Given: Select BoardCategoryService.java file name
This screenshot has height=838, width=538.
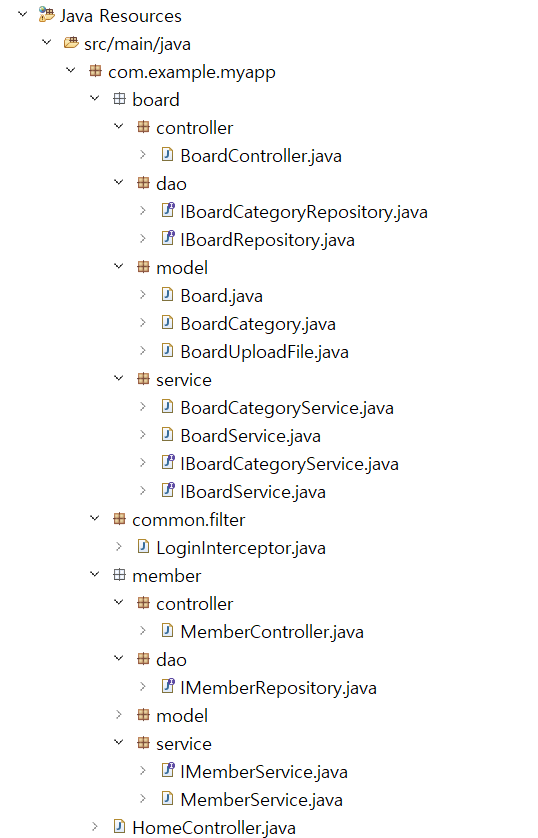Looking at the screenshot, I should pos(287,408).
